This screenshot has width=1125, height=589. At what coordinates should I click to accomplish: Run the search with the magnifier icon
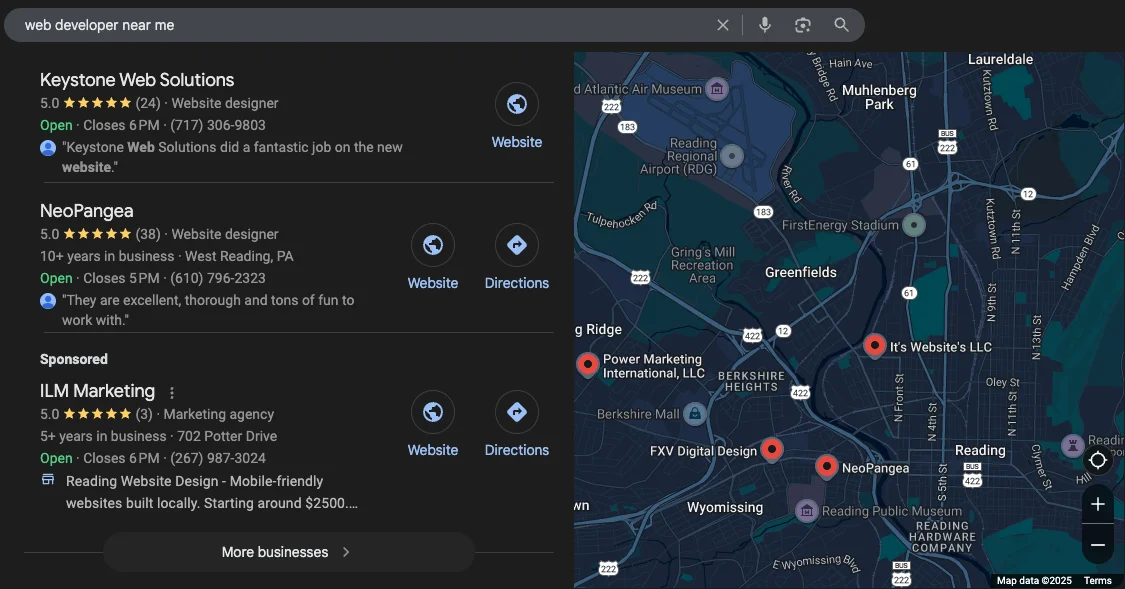click(841, 24)
